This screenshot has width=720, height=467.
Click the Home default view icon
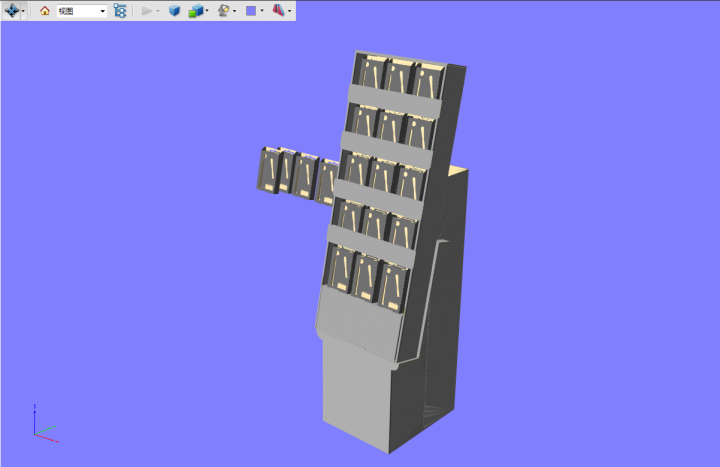tap(45, 11)
